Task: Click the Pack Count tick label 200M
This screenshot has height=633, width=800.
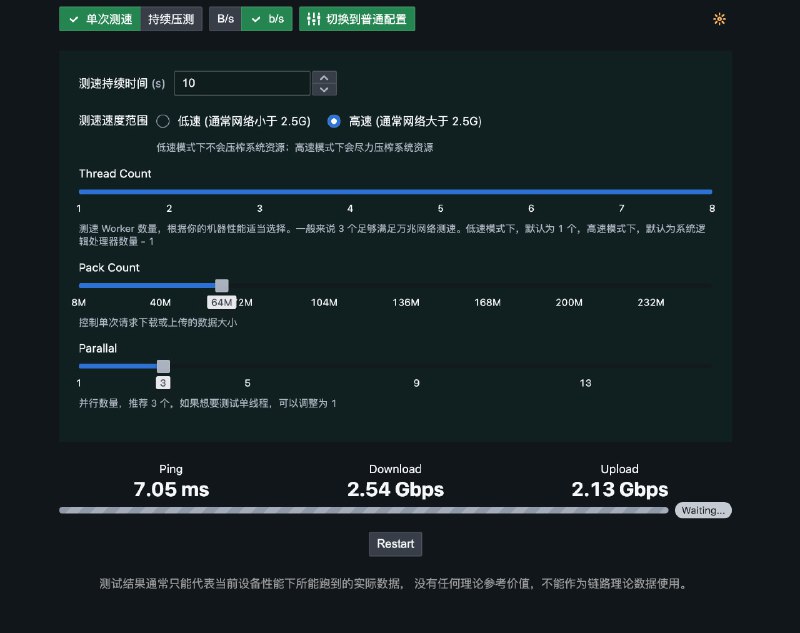Action: [569, 302]
